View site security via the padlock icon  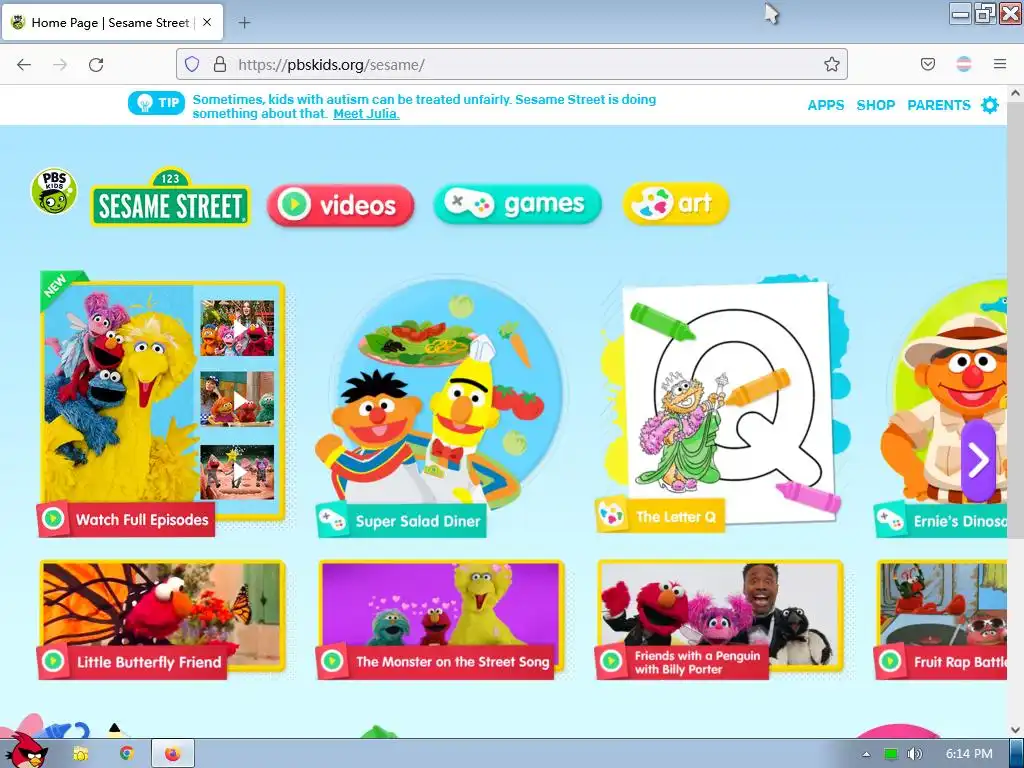pyautogui.click(x=220, y=64)
